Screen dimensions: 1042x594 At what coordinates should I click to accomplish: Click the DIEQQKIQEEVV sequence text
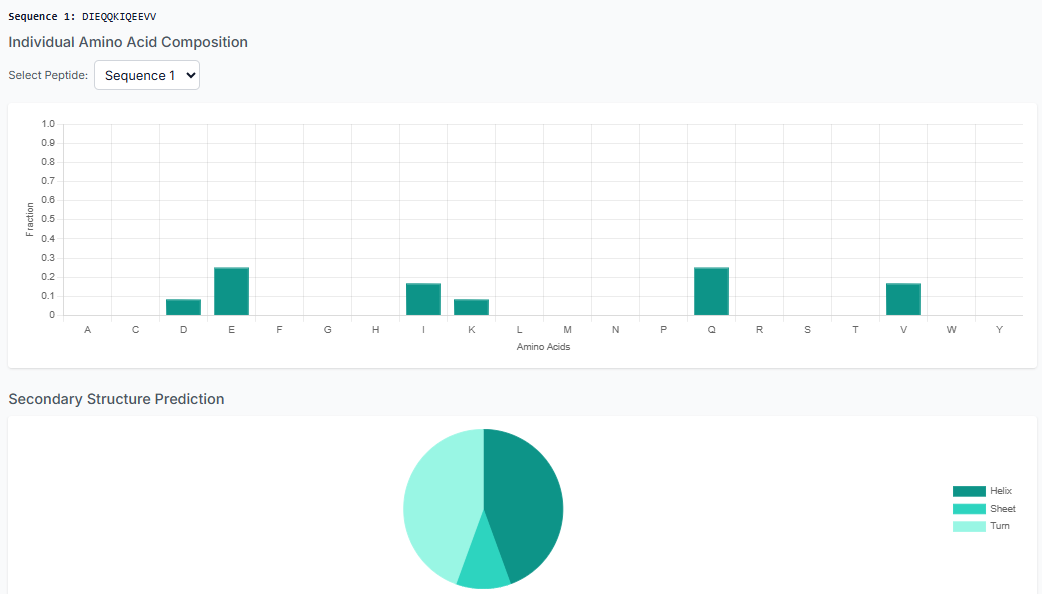[x=119, y=16]
